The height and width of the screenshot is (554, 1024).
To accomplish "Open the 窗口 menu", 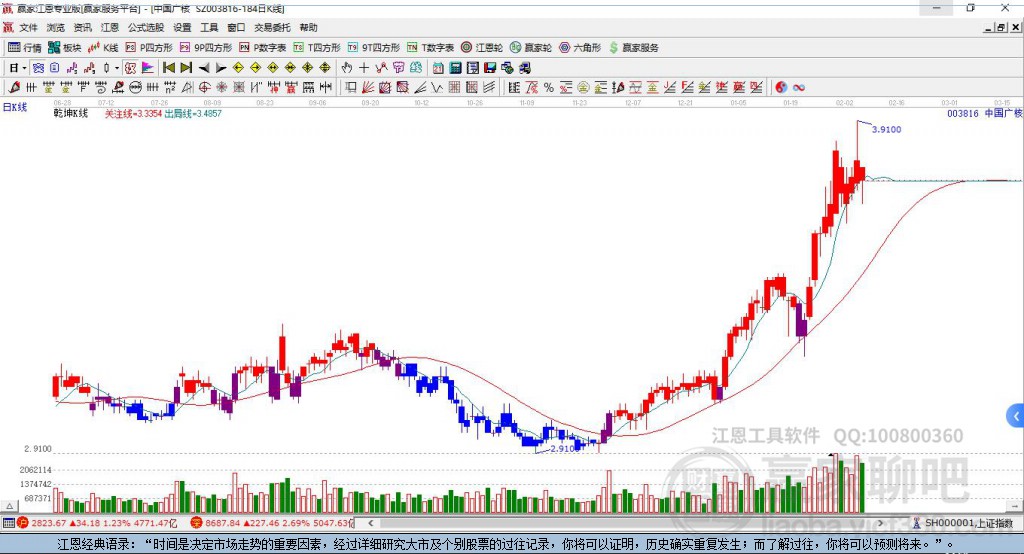I will (x=236, y=27).
